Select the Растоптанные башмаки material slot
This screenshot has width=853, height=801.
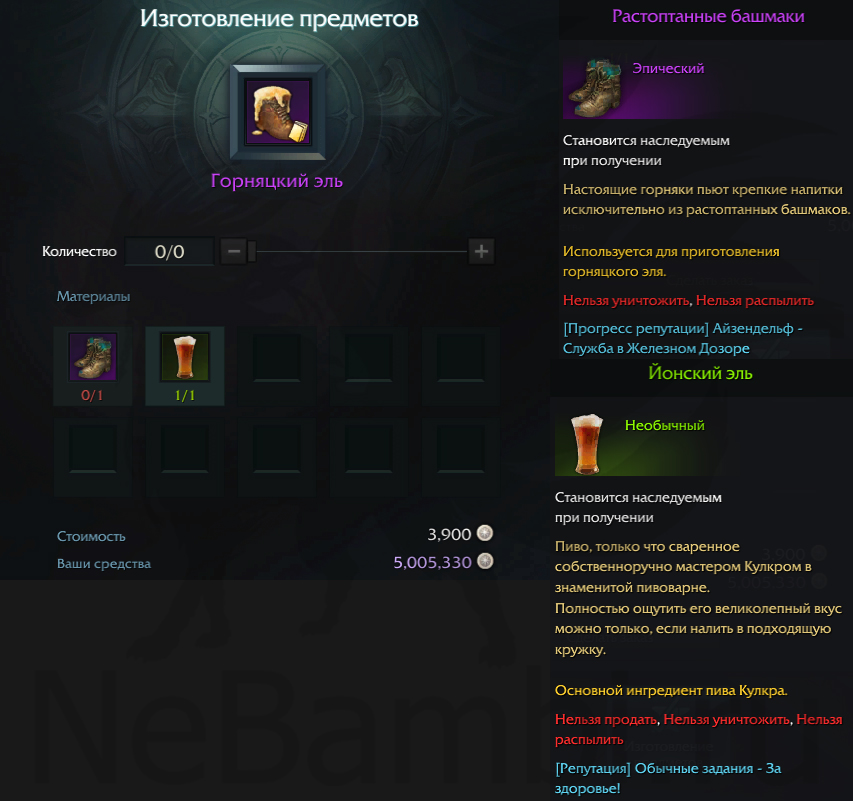[x=92, y=366]
